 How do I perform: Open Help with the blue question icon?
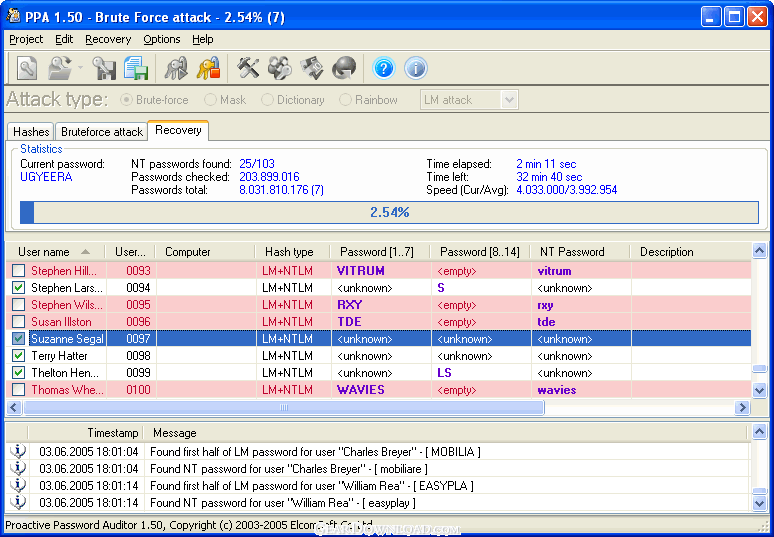pyautogui.click(x=384, y=68)
